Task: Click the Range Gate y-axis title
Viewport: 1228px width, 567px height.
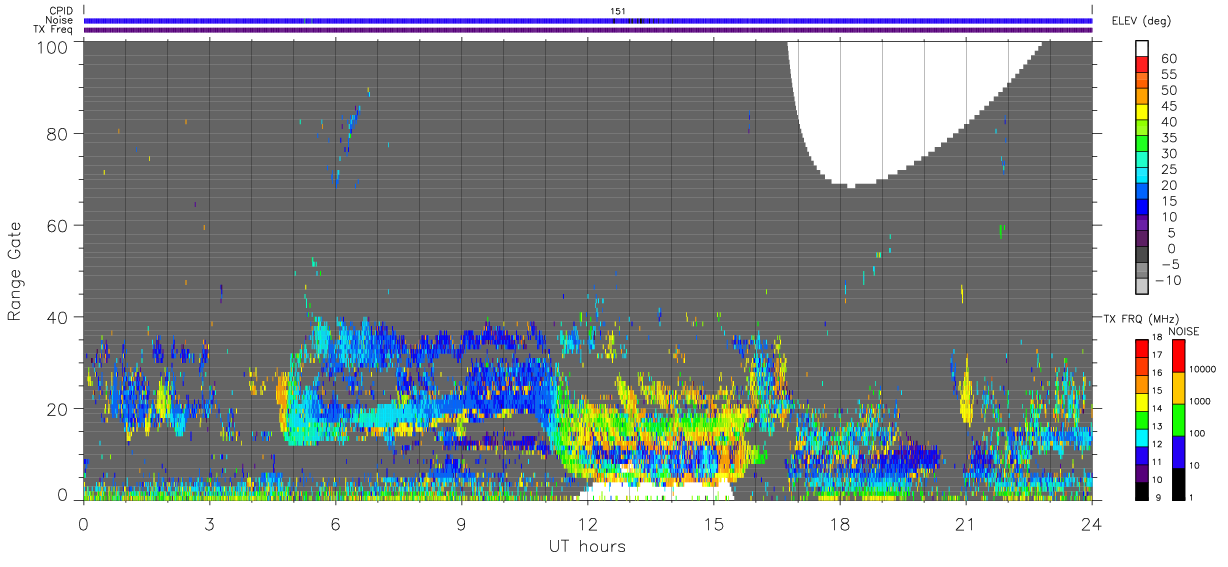Action: click(x=15, y=271)
